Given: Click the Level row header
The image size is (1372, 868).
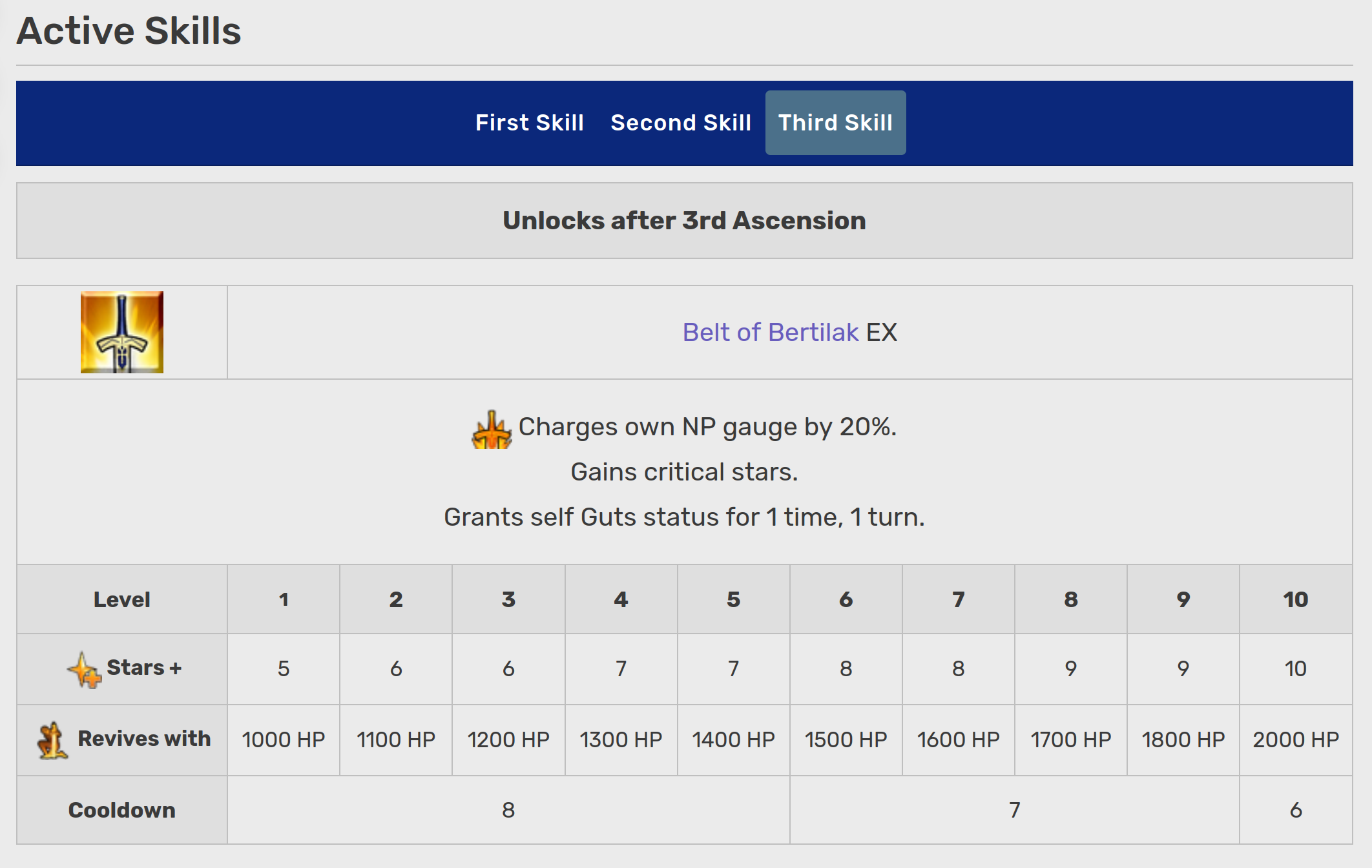Looking at the screenshot, I should 122,599.
